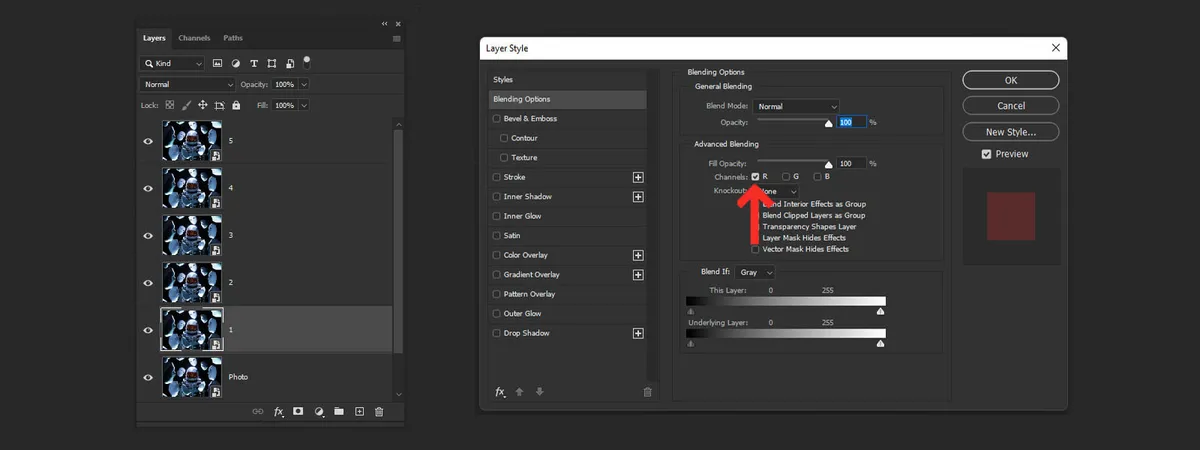The height and width of the screenshot is (450, 1200).
Task: Prevent artboard auto-nesting lock icon
Action: 220,105
